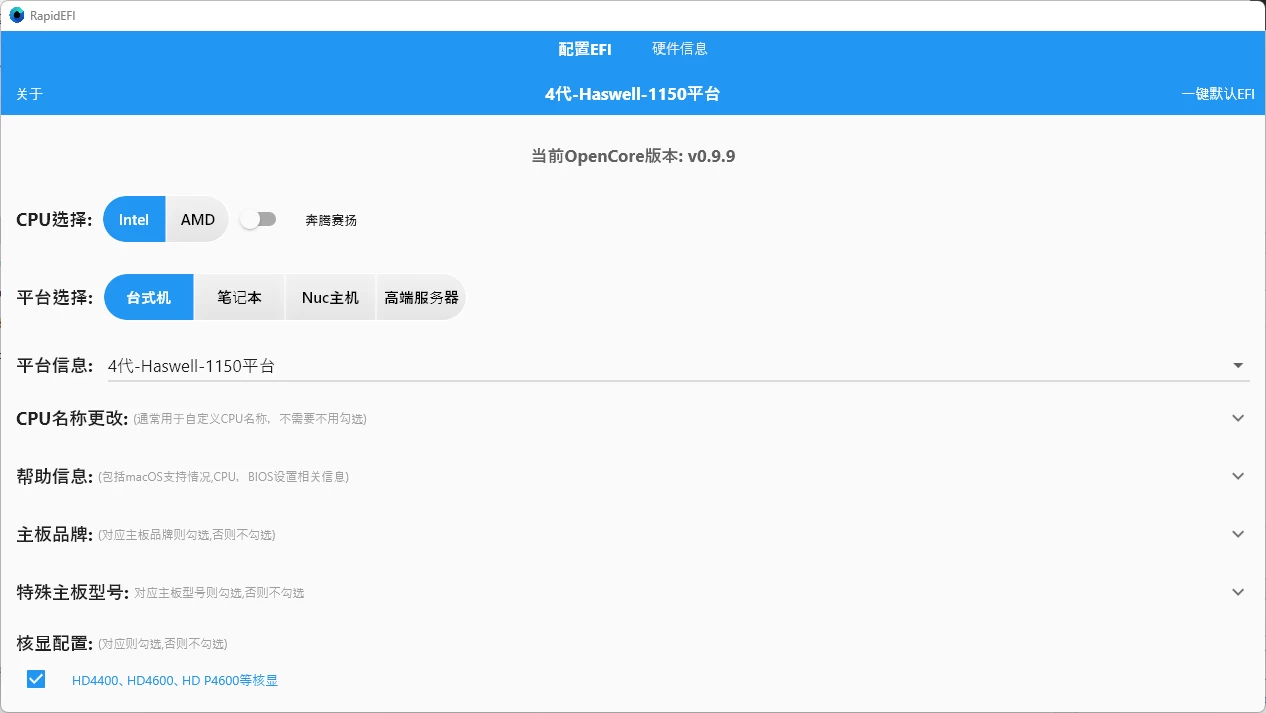Viewport: 1266px width, 713px height.
Task: Open the 配置EFI tab
Action: [585, 49]
